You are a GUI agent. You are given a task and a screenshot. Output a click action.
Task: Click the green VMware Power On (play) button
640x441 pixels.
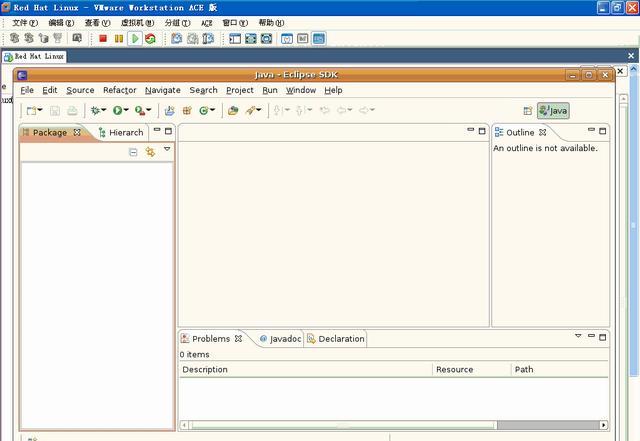tap(135, 39)
